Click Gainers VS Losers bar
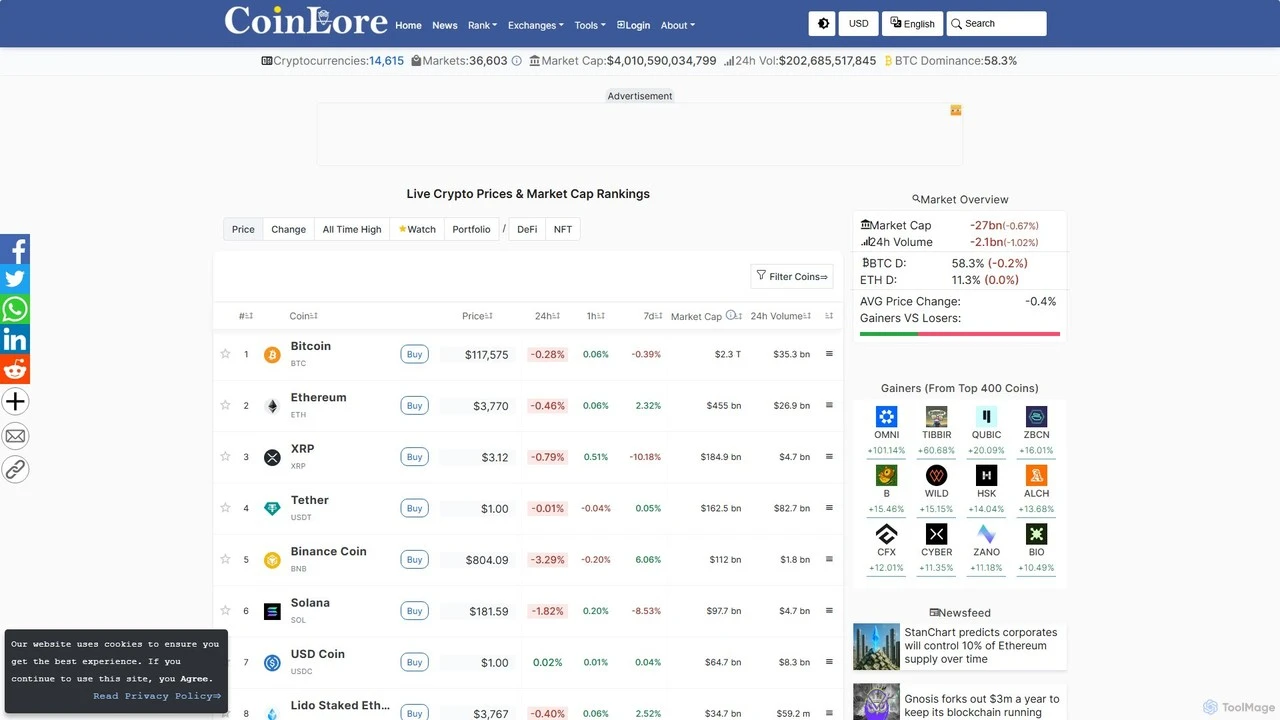 [960, 334]
